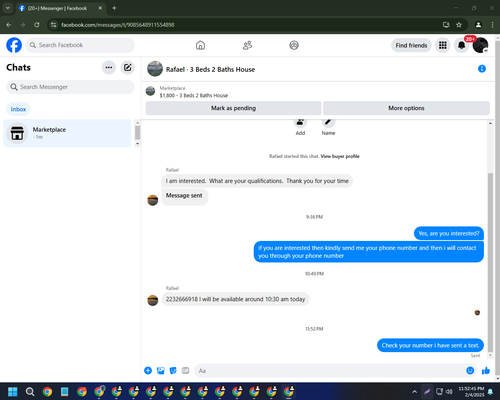Click message 'I am interested. What are your qualifications'
This screenshot has height=400, width=500.
click(x=257, y=181)
